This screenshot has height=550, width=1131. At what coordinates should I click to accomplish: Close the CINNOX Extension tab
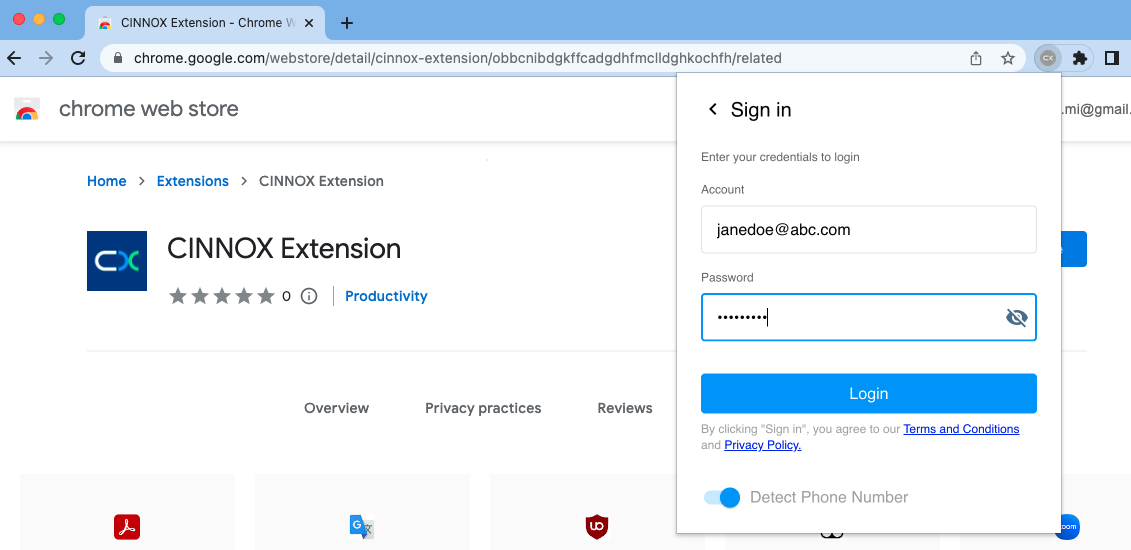(309, 23)
